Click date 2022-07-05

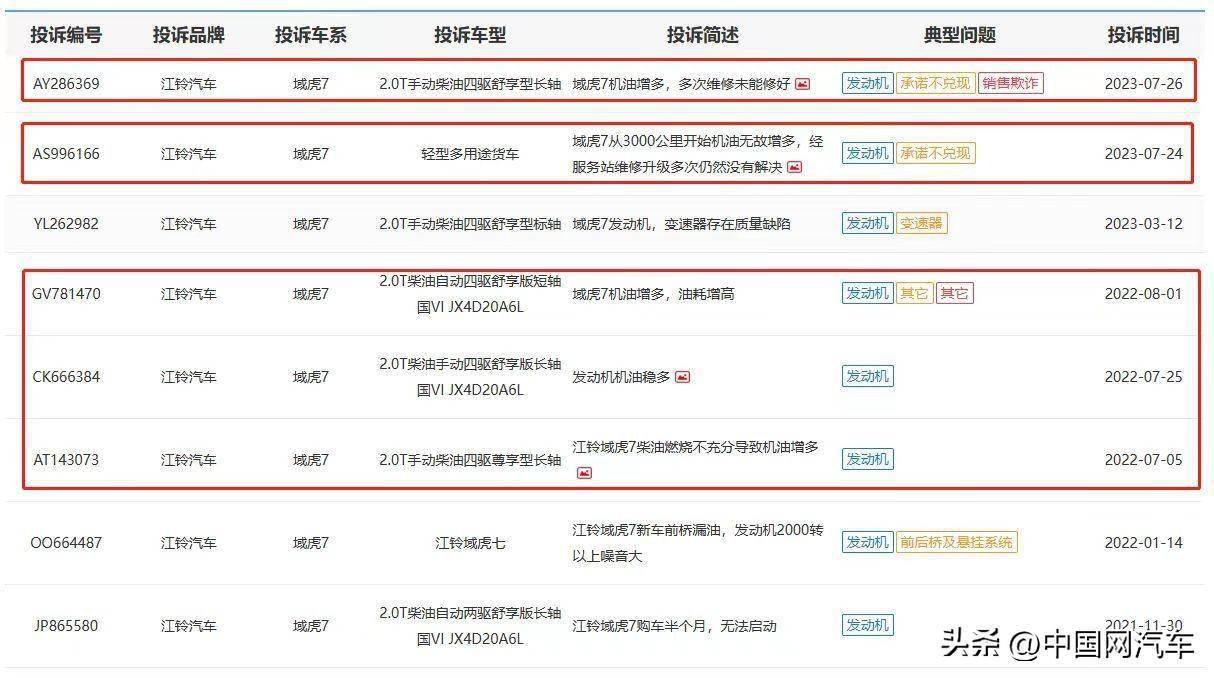point(1143,460)
